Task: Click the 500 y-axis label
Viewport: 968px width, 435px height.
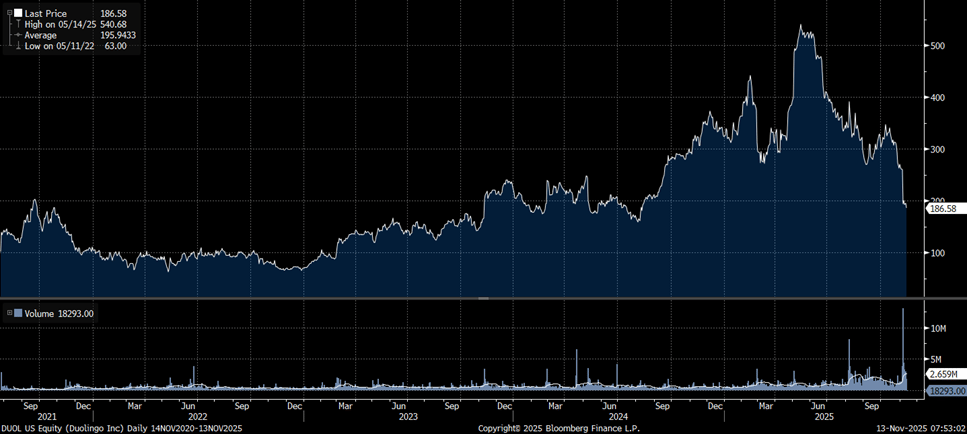Action: [x=936, y=46]
